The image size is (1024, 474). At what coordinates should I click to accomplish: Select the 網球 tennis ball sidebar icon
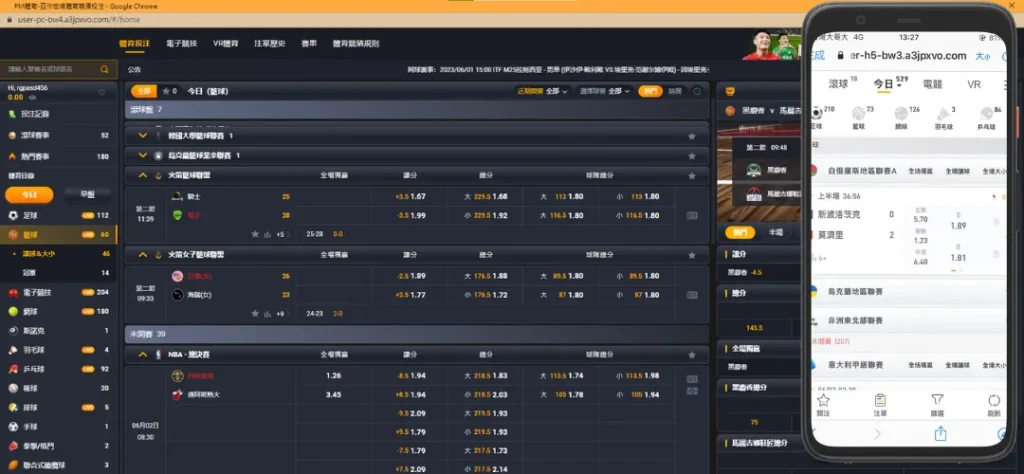pos(12,311)
